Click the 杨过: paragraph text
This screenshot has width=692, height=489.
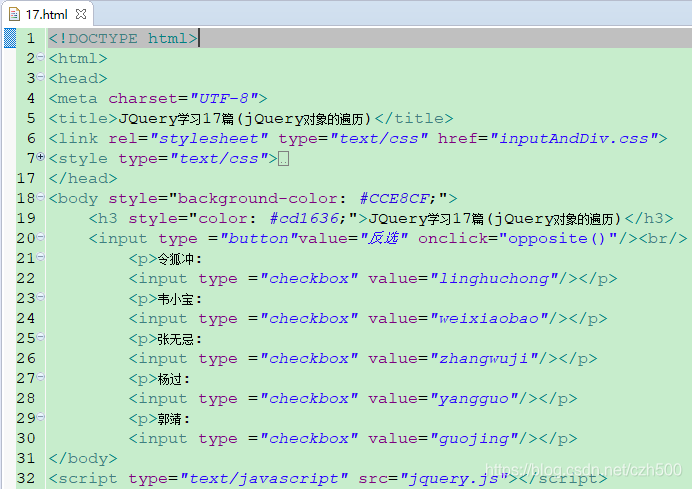click(174, 379)
